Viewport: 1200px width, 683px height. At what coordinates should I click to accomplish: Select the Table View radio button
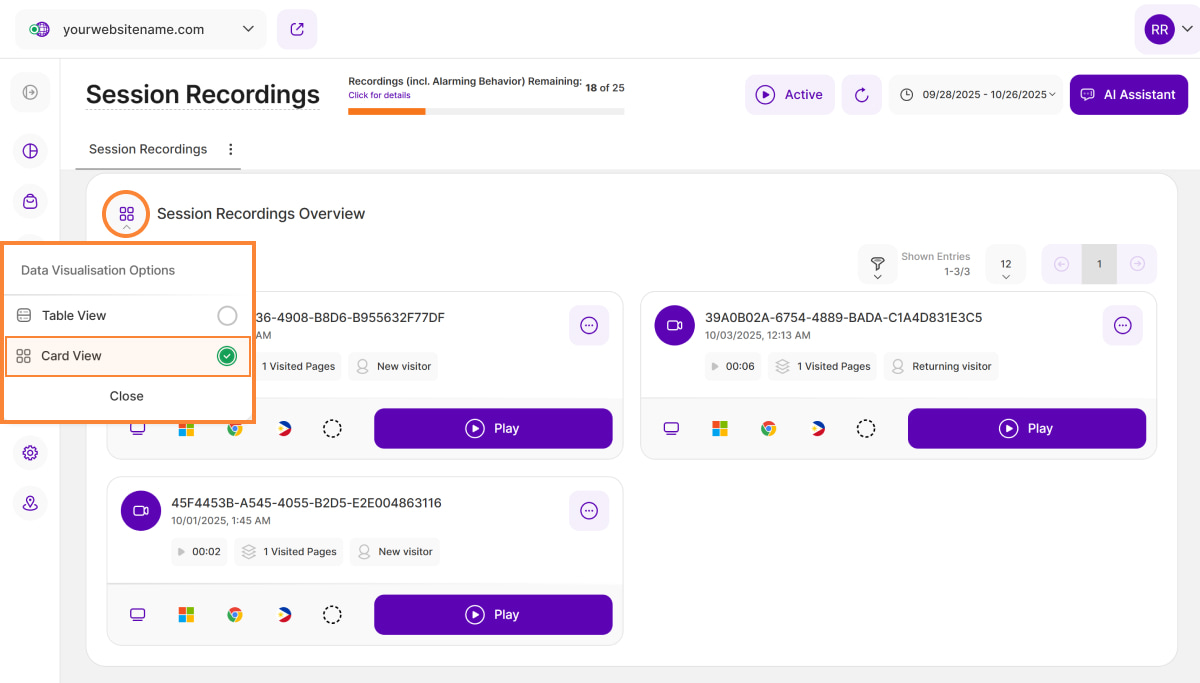pyautogui.click(x=227, y=316)
